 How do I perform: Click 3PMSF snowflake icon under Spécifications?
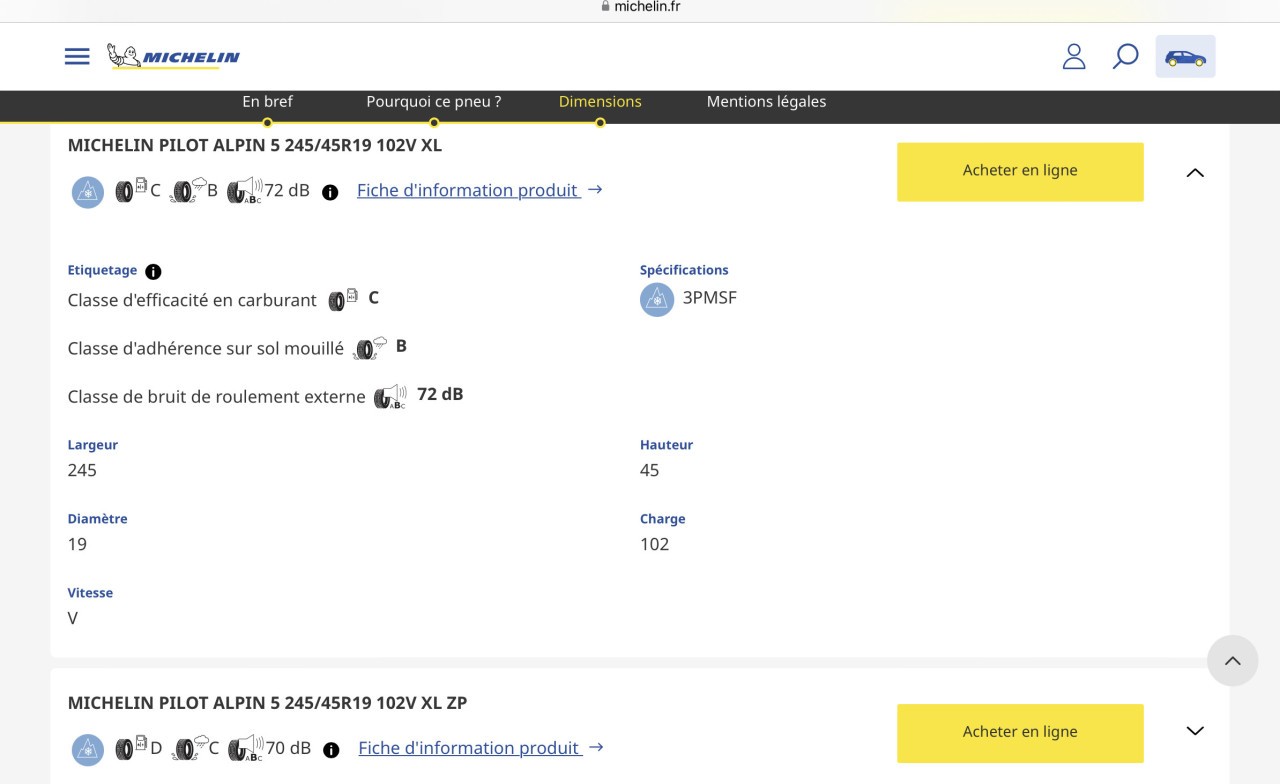[x=657, y=299]
